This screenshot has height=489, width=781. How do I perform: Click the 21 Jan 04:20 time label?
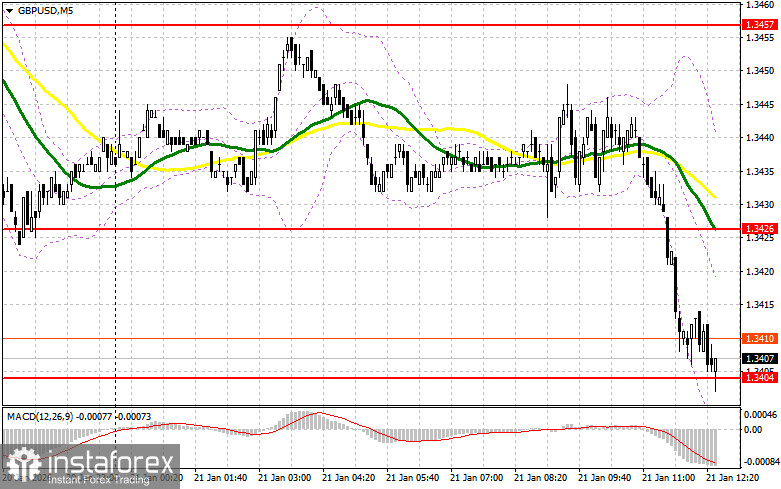click(x=349, y=478)
